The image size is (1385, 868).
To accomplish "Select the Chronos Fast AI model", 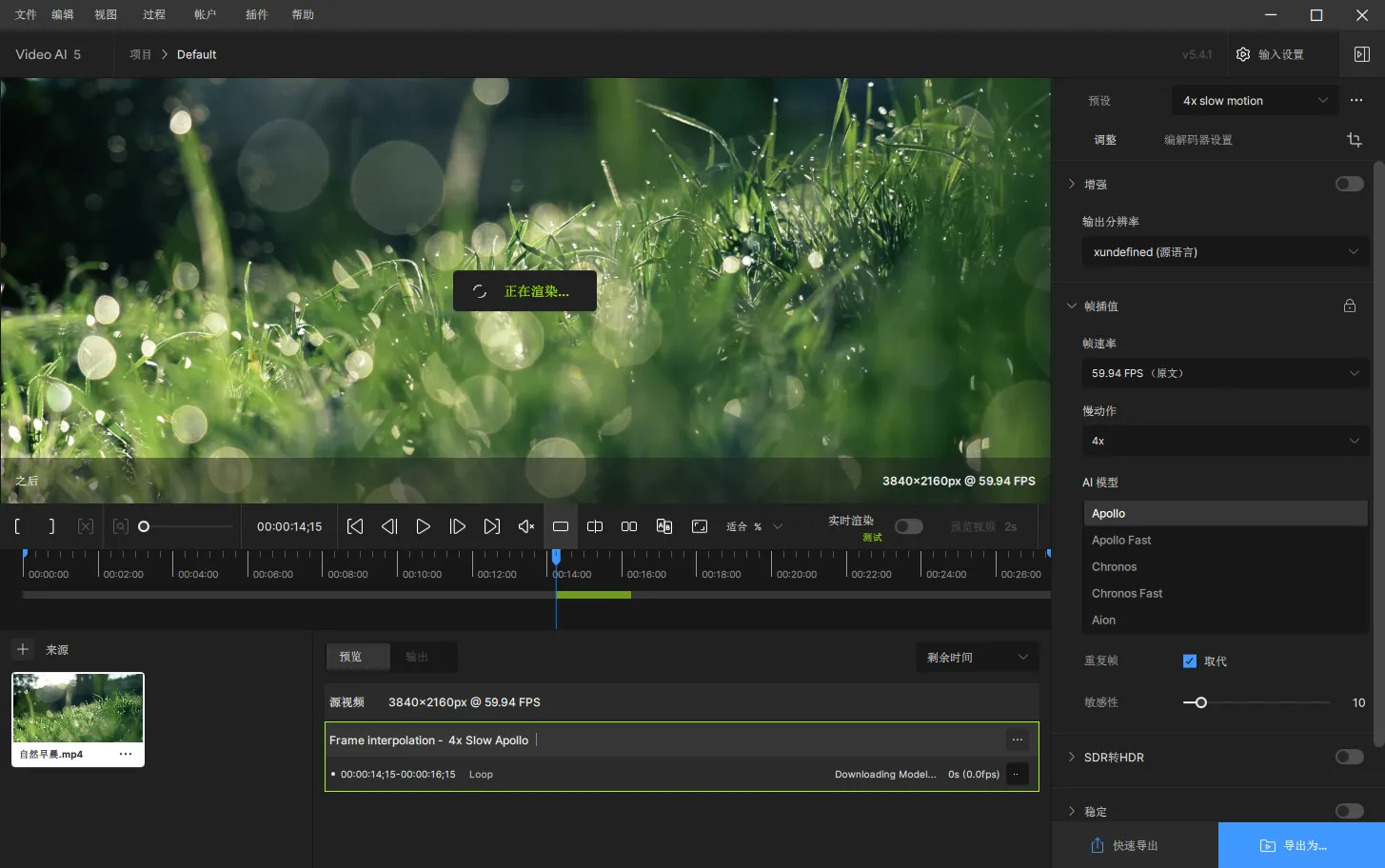I will 1127,593.
